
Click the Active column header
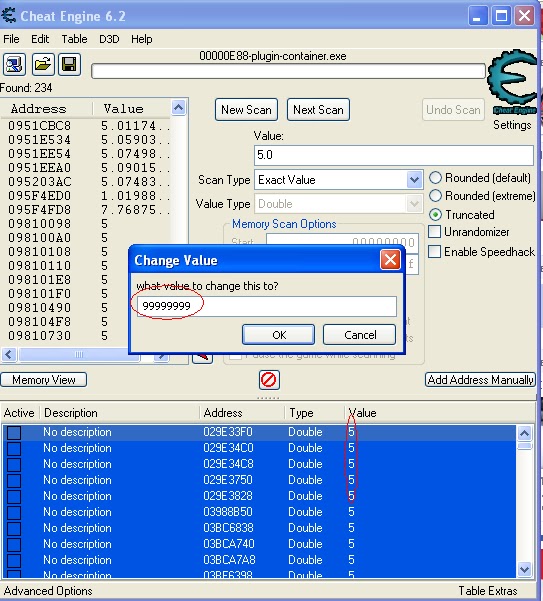[x=19, y=413]
